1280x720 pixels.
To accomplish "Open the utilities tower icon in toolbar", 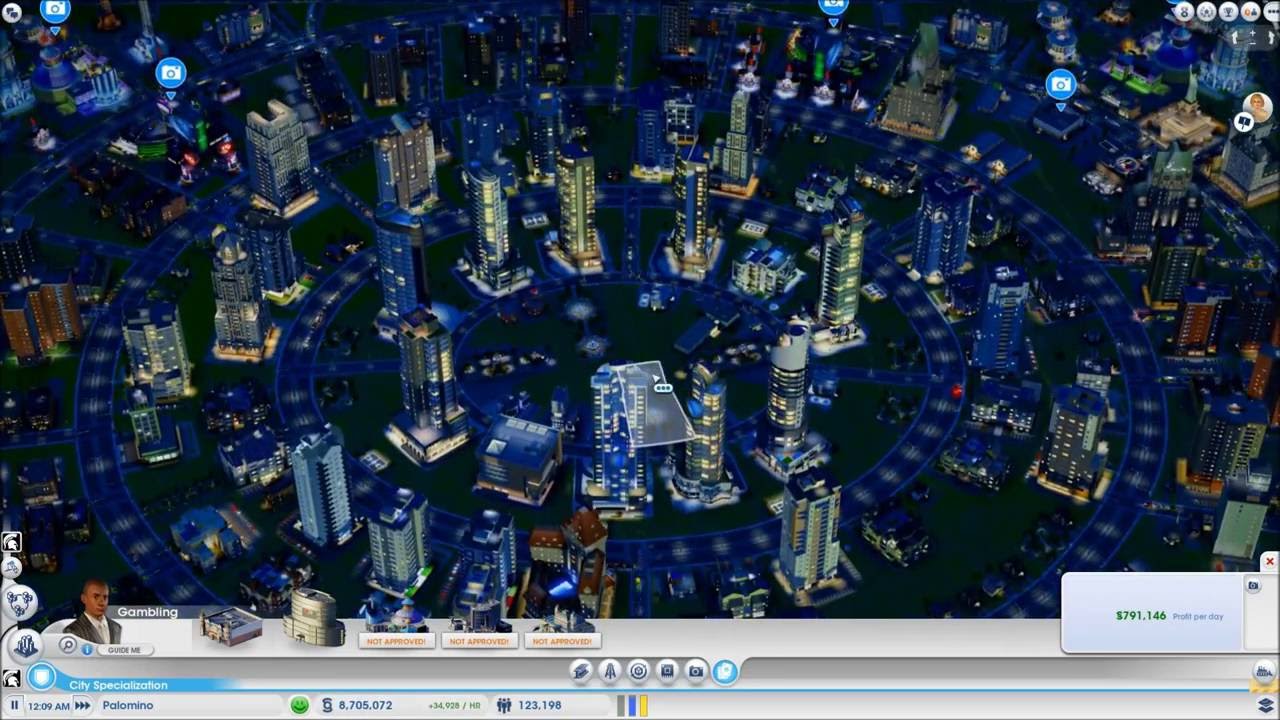I will pyautogui.click(x=609, y=671).
